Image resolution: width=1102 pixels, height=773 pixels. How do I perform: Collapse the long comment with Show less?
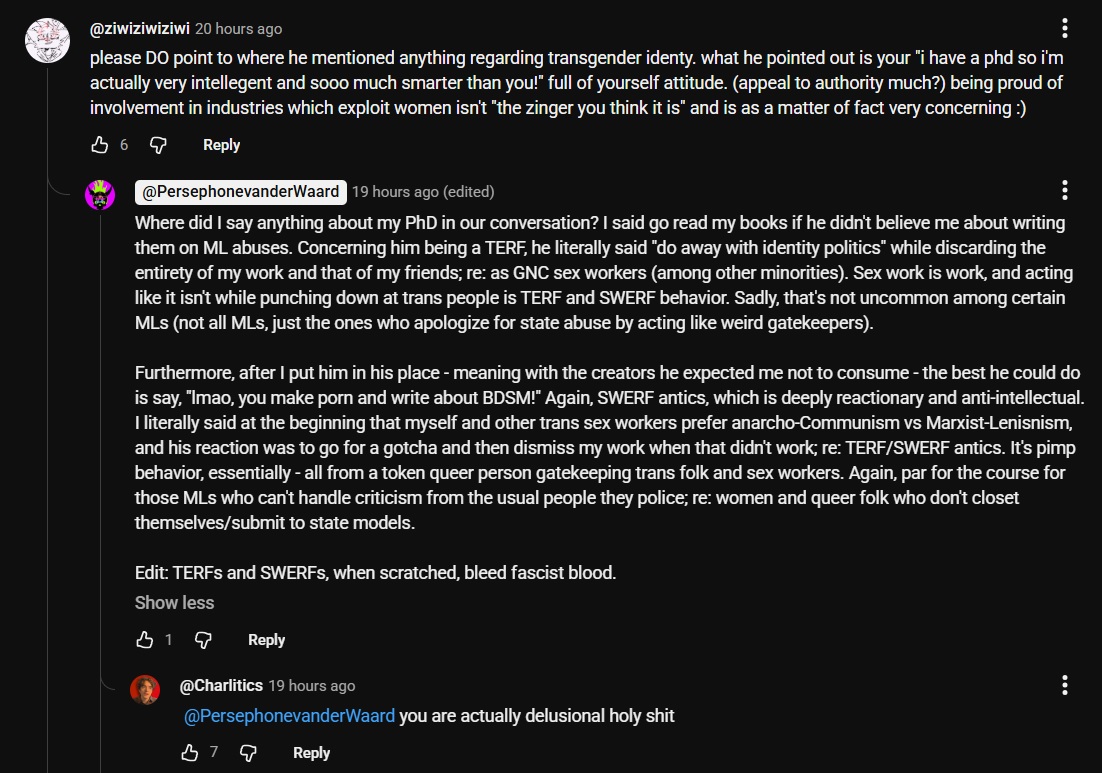click(174, 602)
